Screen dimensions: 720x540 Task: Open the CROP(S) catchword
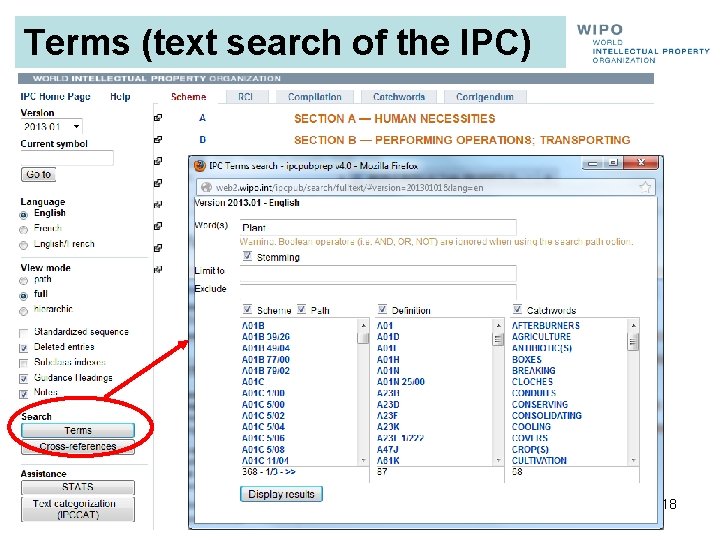(x=530, y=450)
